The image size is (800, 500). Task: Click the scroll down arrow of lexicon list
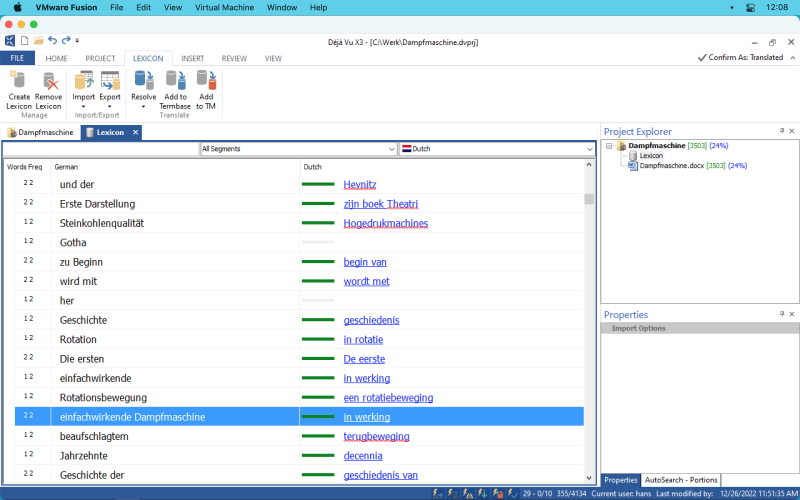coord(589,479)
